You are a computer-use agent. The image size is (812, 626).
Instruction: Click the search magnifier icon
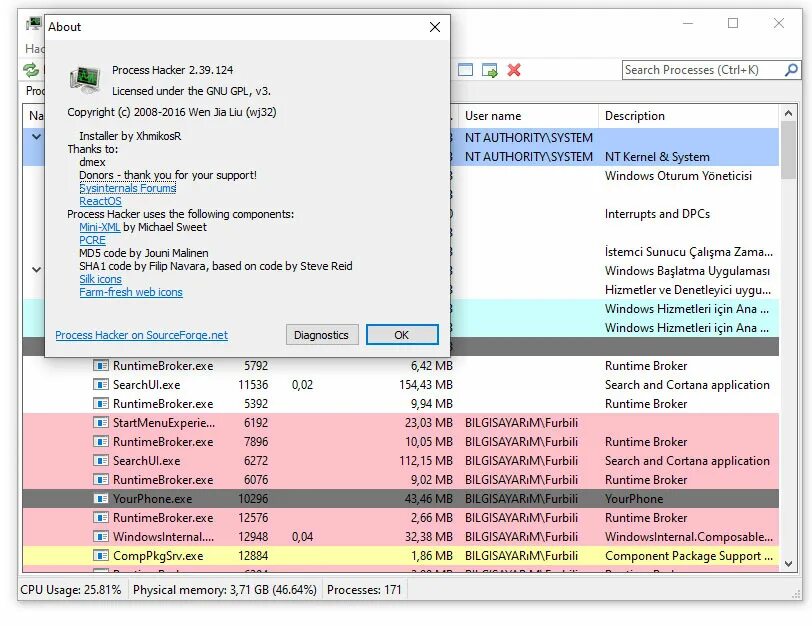791,69
